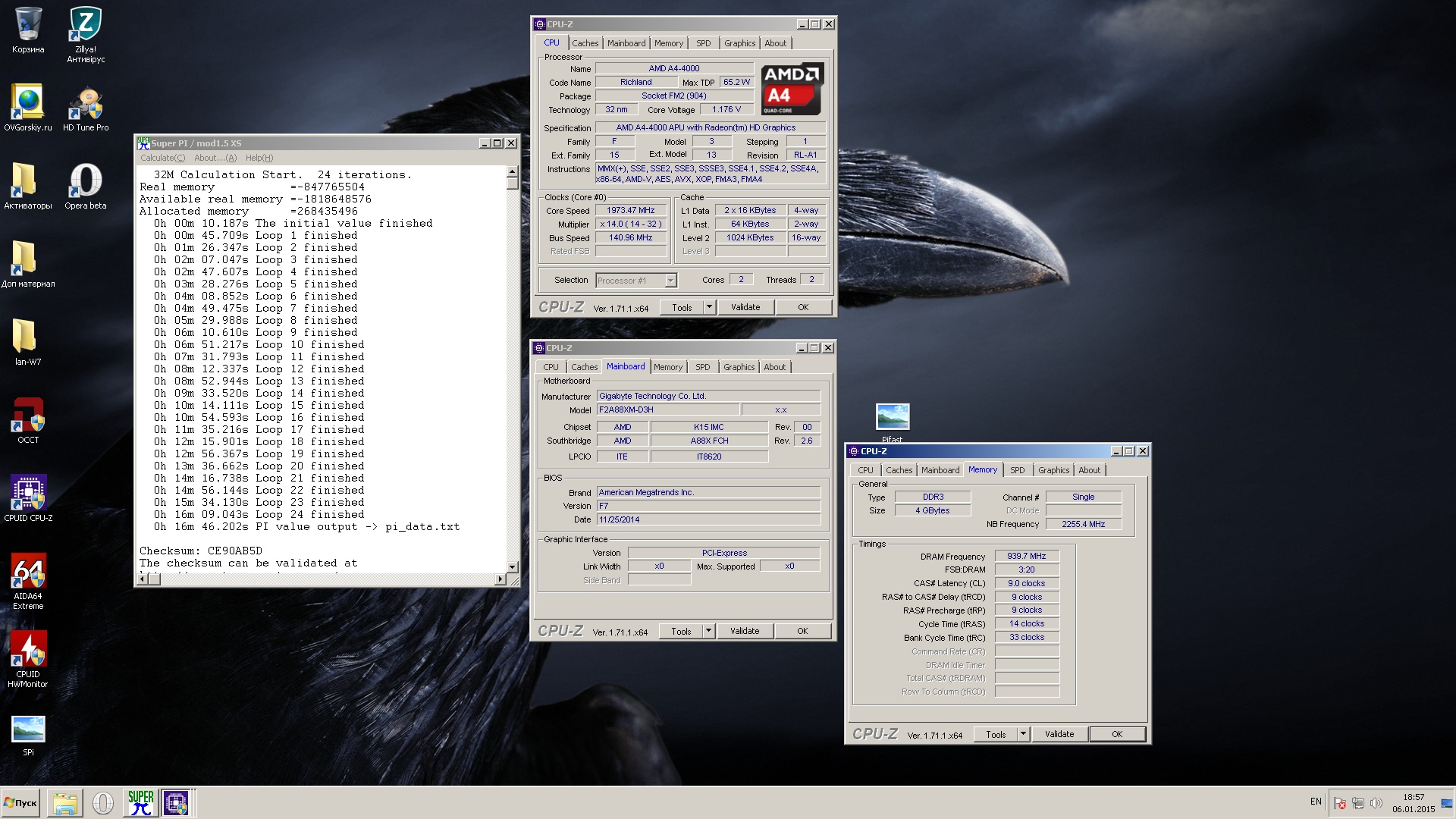Switch to About tab in top CPU-Z window
This screenshot has height=819, width=1456.
775,43
